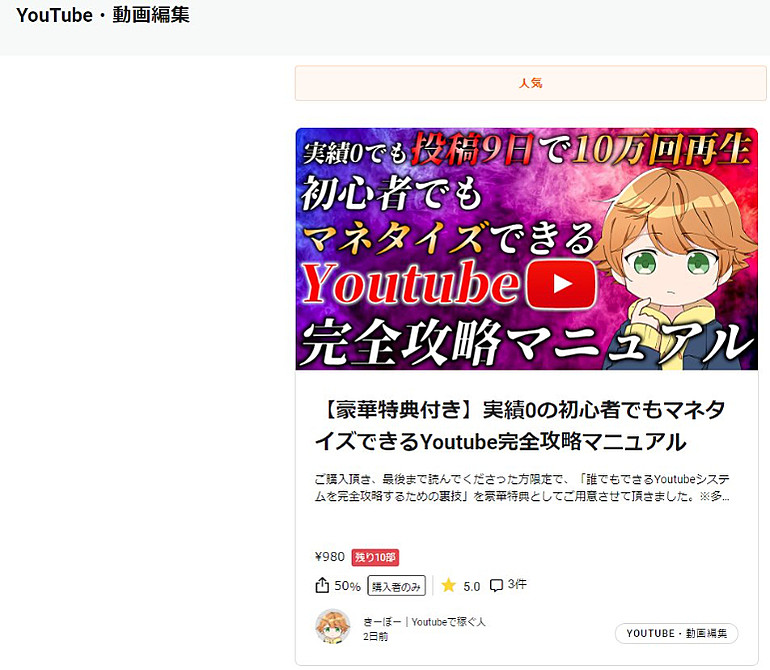Click the 購入者のみ badge
The height and width of the screenshot is (670, 770).
tap(396, 586)
